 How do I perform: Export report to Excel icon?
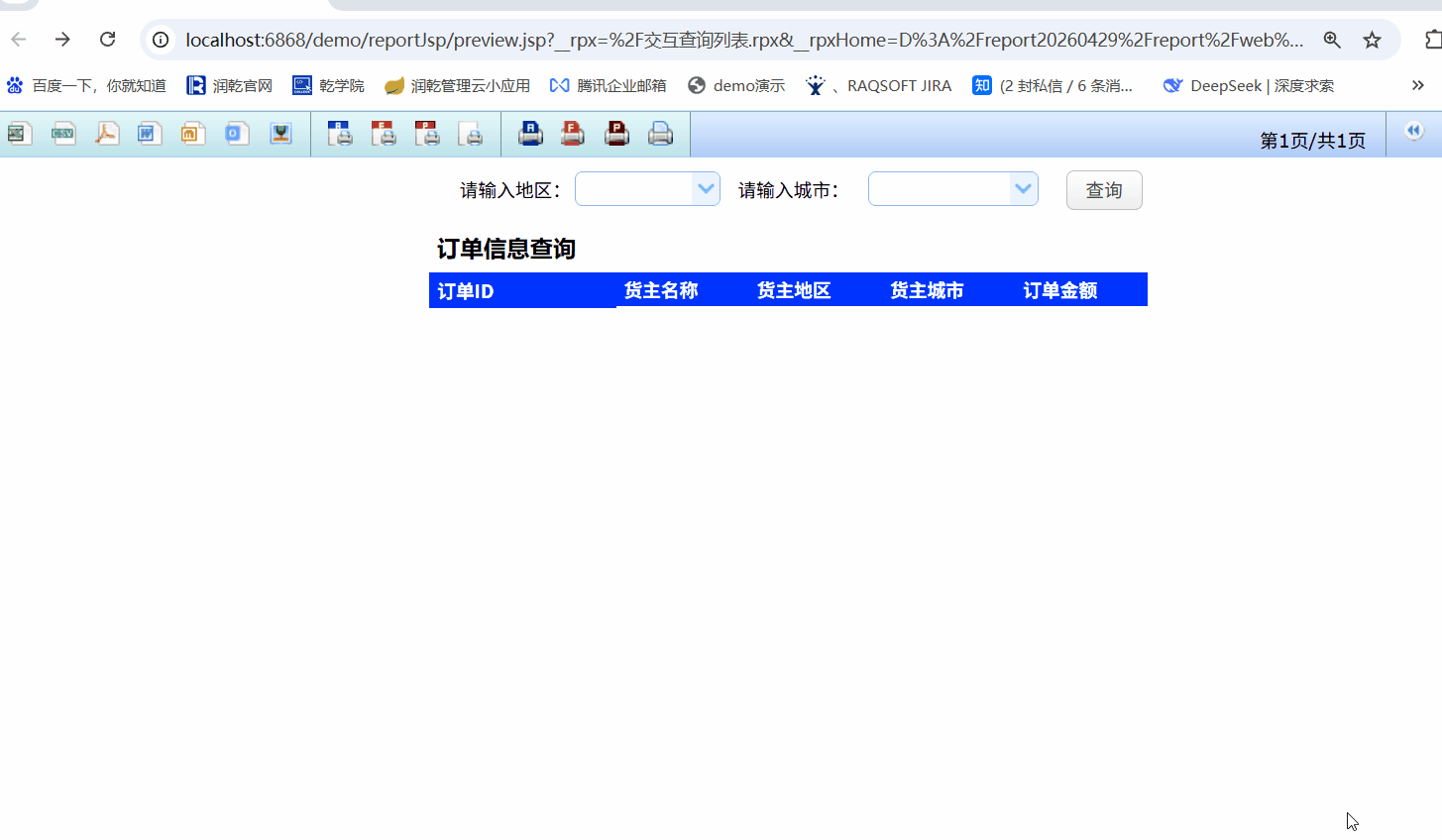(x=19, y=133)
